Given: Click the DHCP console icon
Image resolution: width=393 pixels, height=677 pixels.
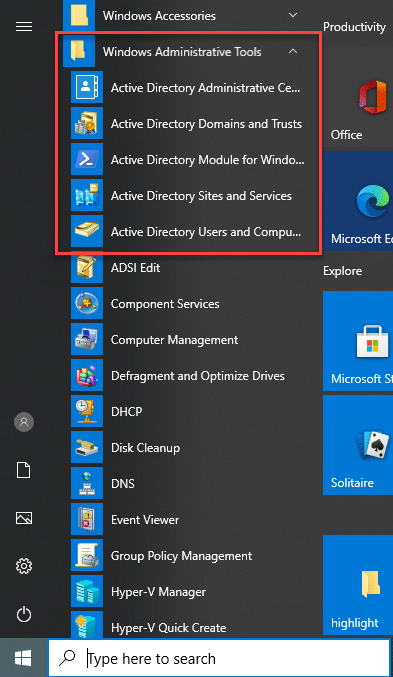Looking at the screenshot, I should coord(87,411).
